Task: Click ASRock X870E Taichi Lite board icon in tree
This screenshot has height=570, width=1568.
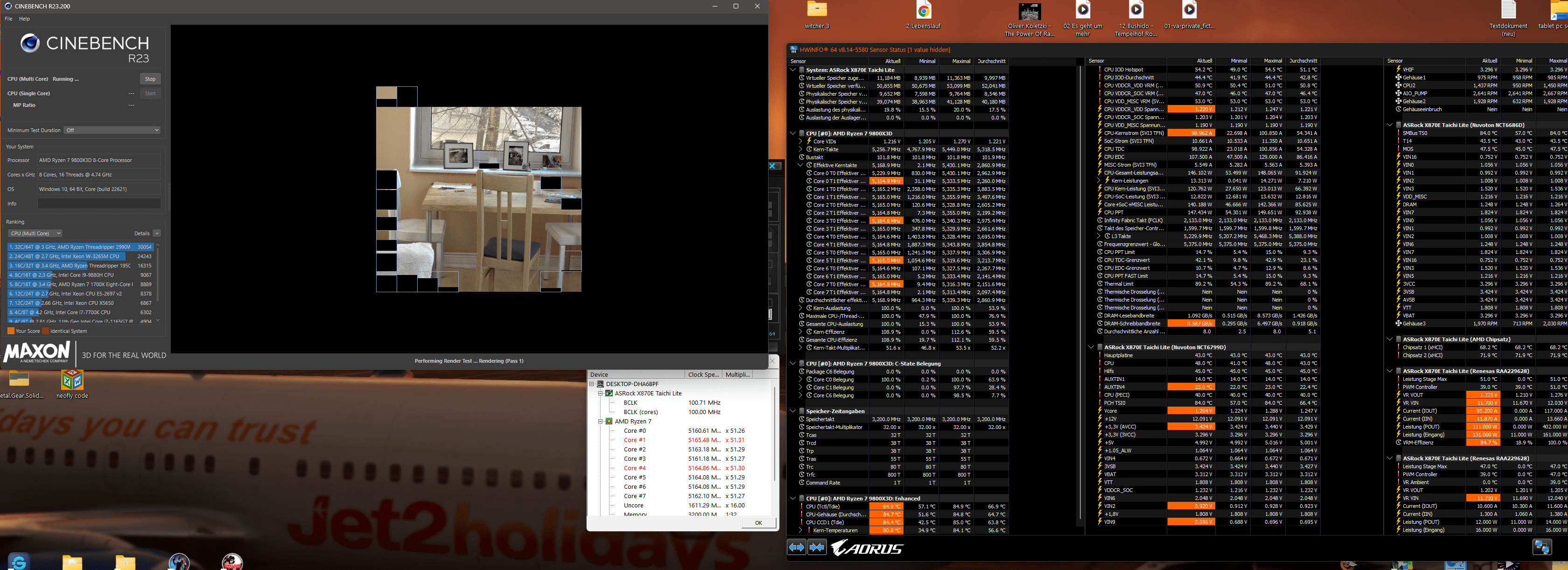Action: [x=609, y=394]
